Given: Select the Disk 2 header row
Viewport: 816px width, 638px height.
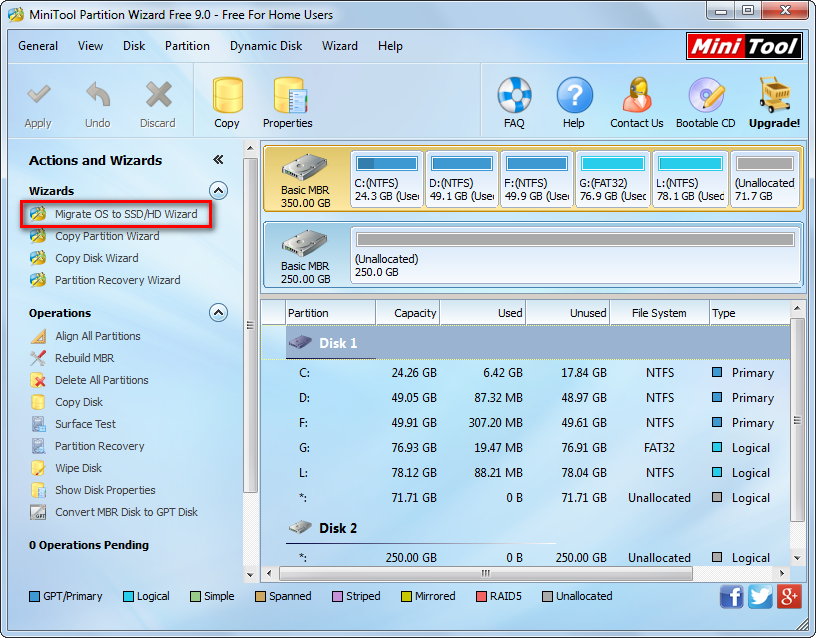Looking at the screenshot, I should point(525,528).
